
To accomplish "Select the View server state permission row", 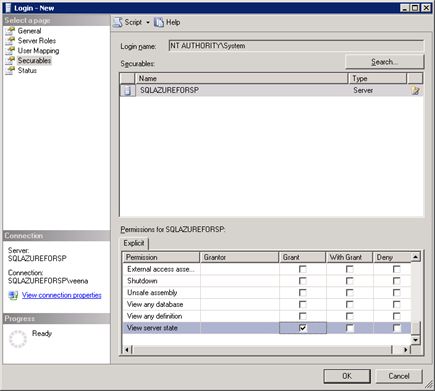I will point(267,328).
